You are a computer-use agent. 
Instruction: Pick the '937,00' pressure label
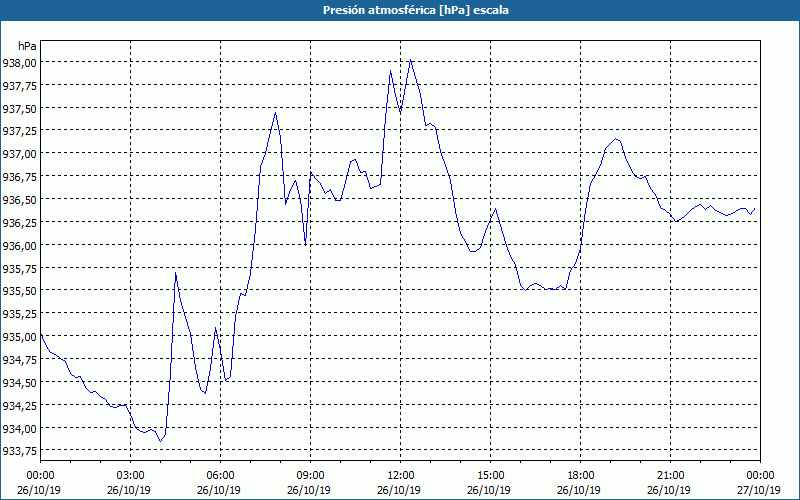point(19,154)
